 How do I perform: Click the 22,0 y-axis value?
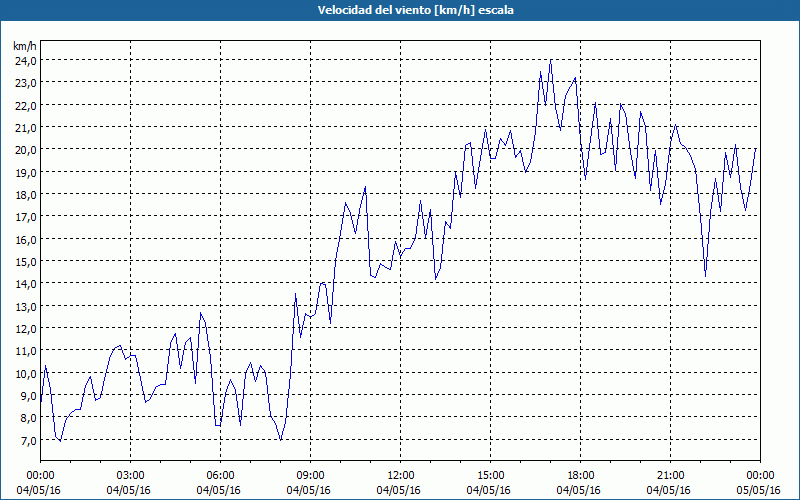(x=26, y=106)
